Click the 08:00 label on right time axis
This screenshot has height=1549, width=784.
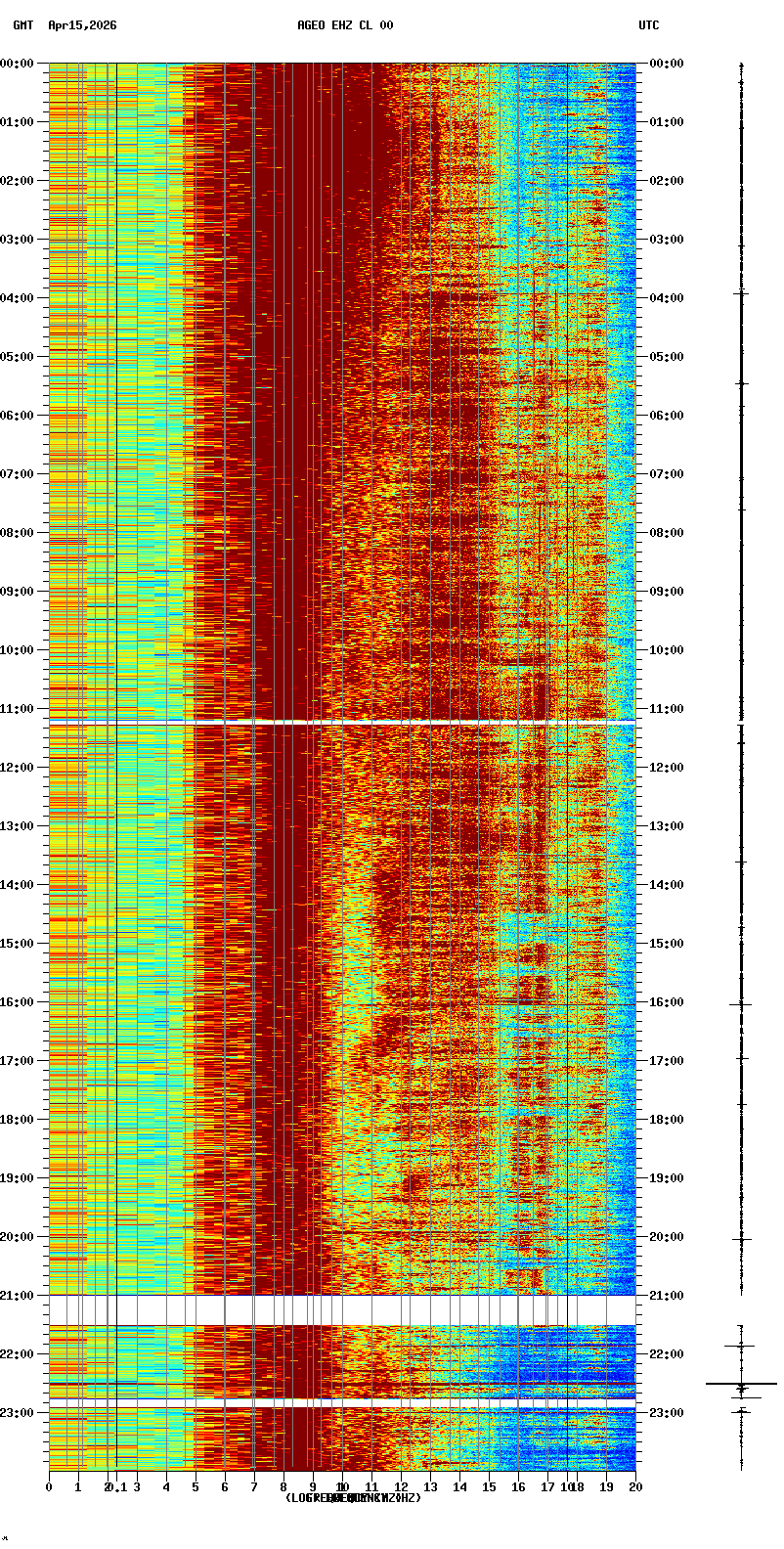tap(667, 533)
